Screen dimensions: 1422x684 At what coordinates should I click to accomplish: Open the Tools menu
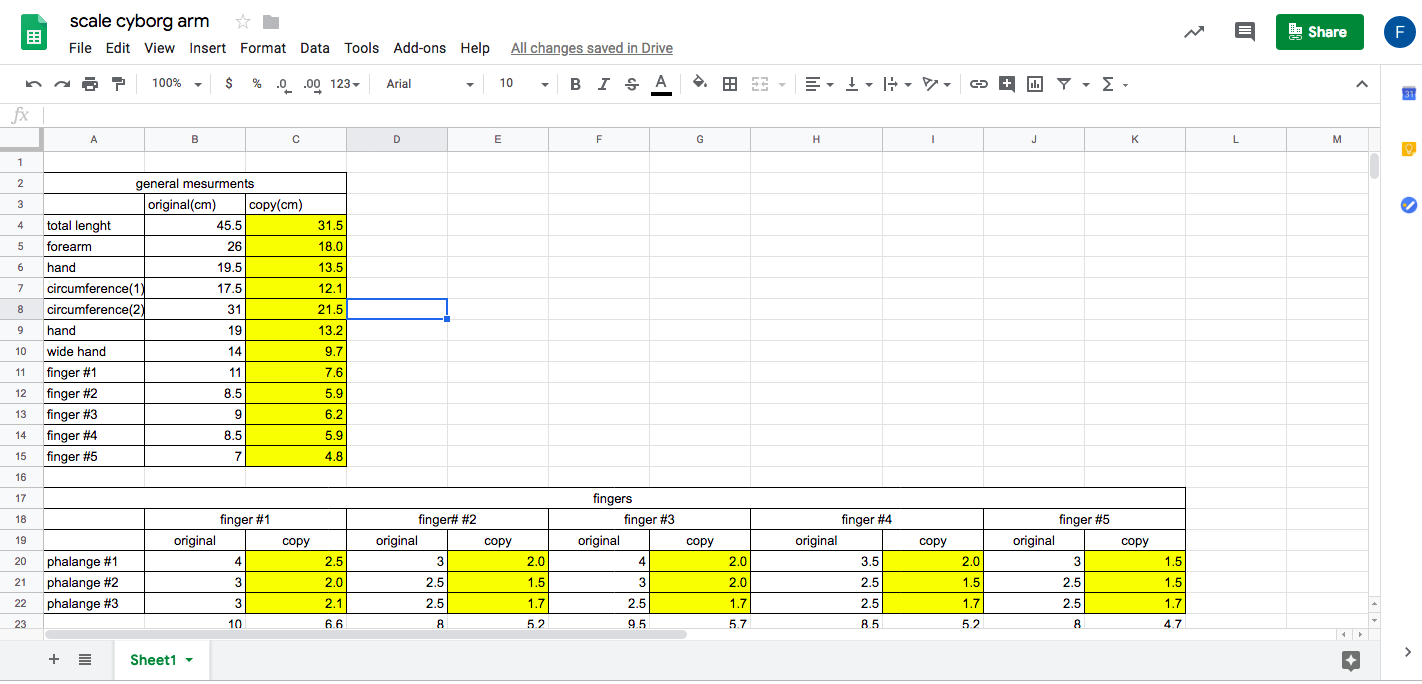[x=362, y=48]
